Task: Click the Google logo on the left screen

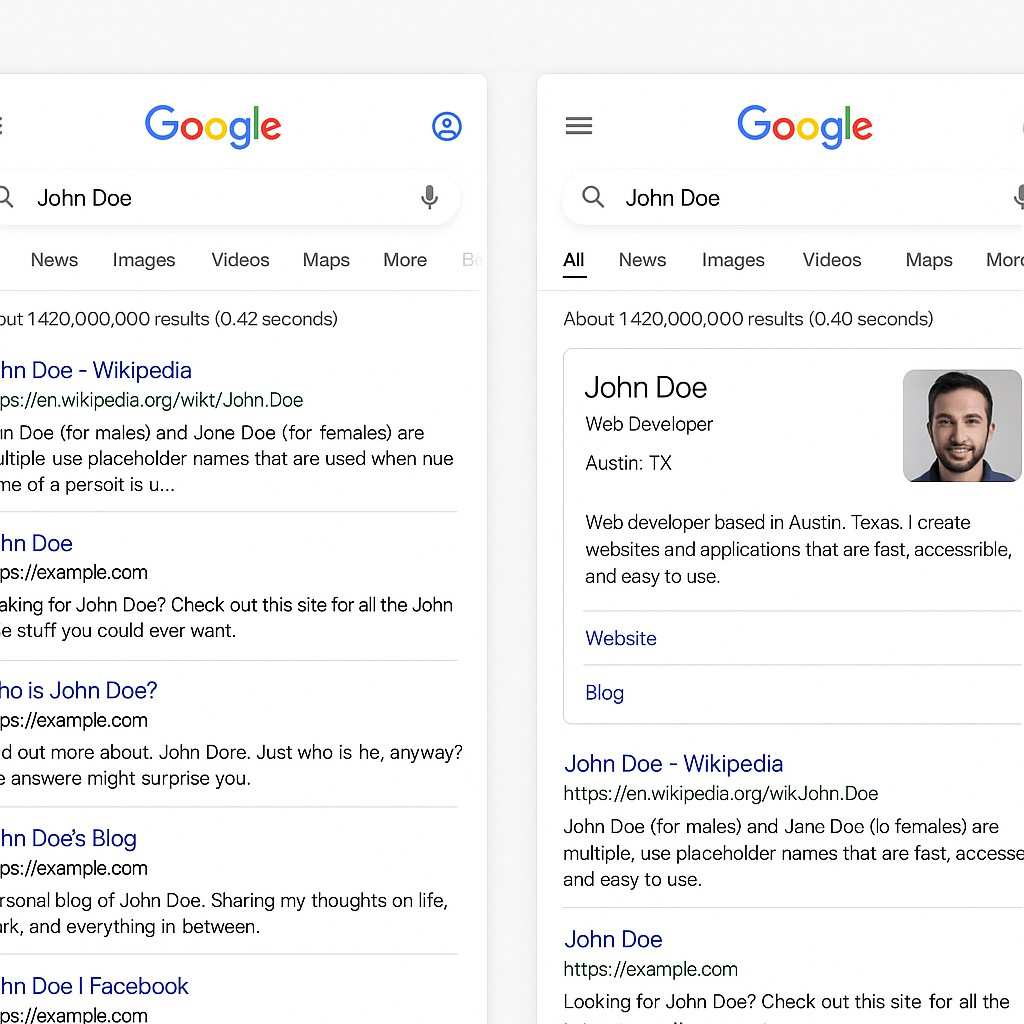Action: pyautogui.click(x=213, y=125)
